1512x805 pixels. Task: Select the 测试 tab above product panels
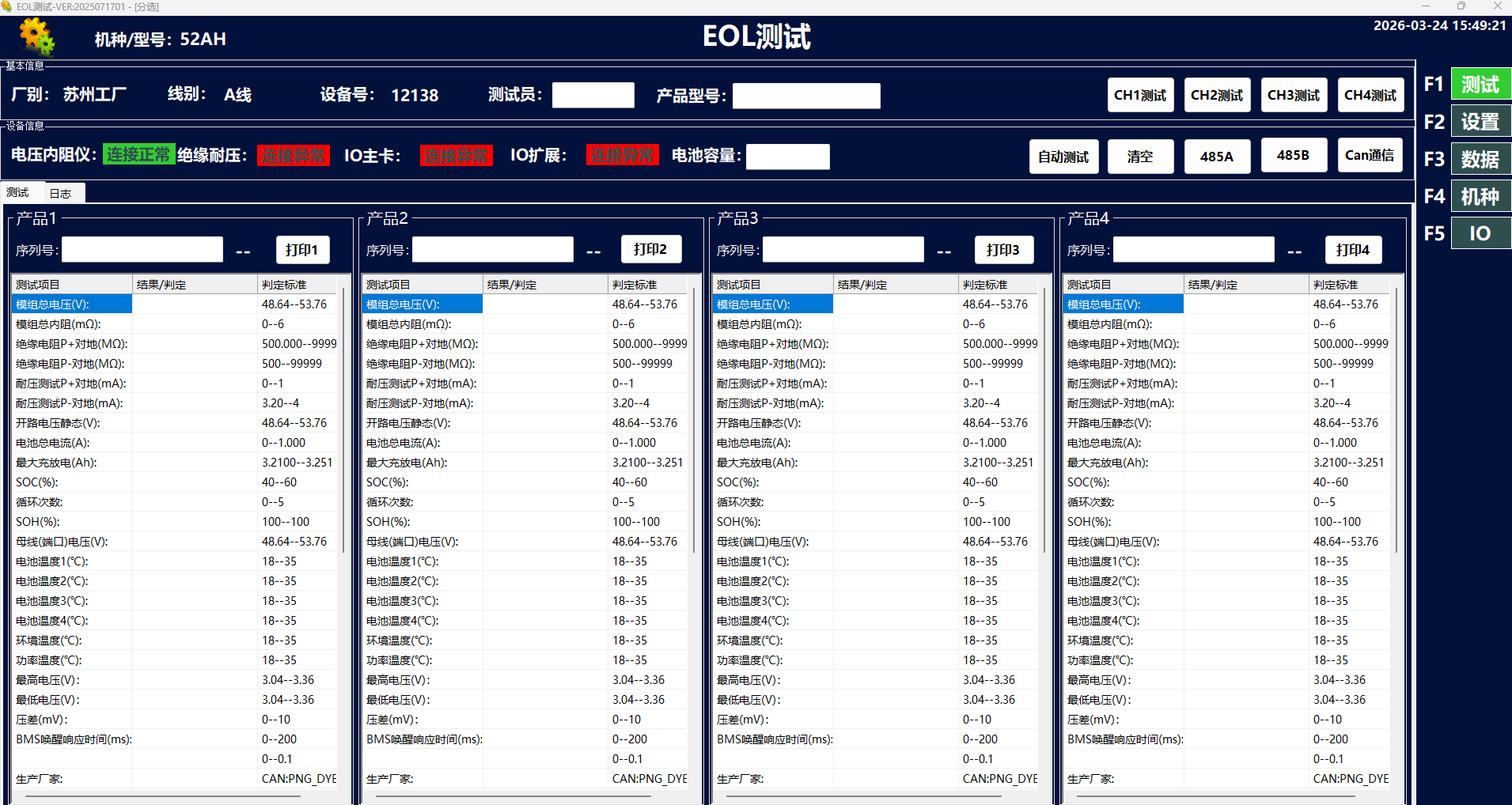17,193
